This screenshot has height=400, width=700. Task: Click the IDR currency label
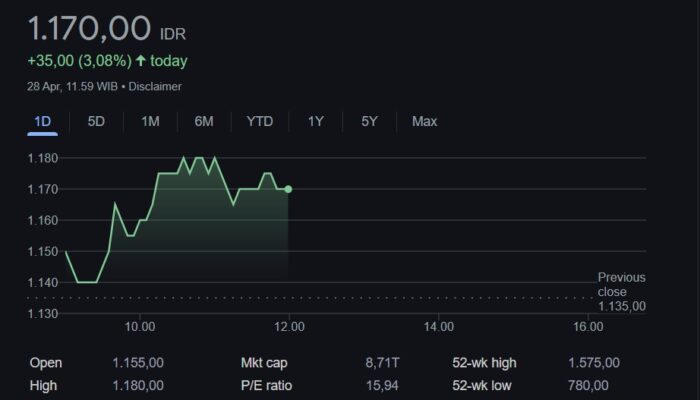[173, 34]
